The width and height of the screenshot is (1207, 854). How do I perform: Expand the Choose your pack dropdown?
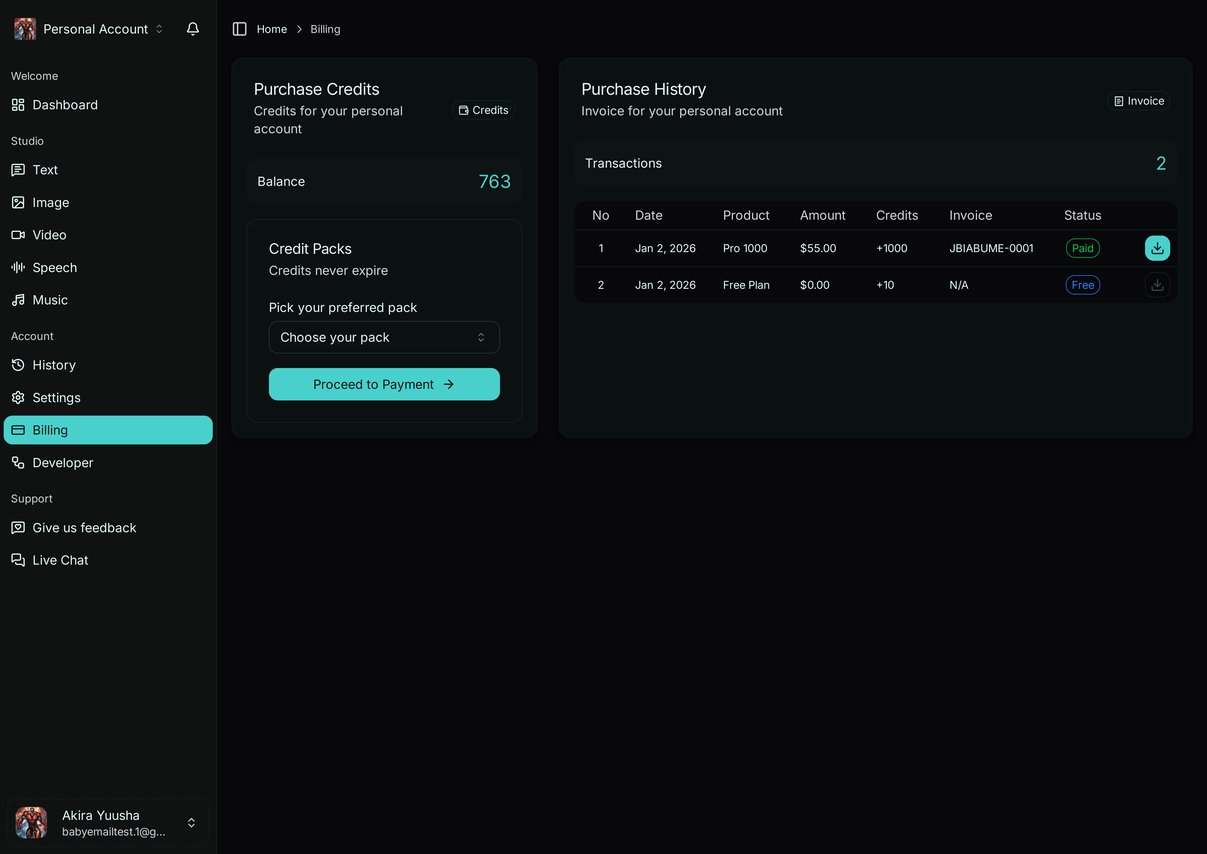pyautogui.click(x=384, y=337)
